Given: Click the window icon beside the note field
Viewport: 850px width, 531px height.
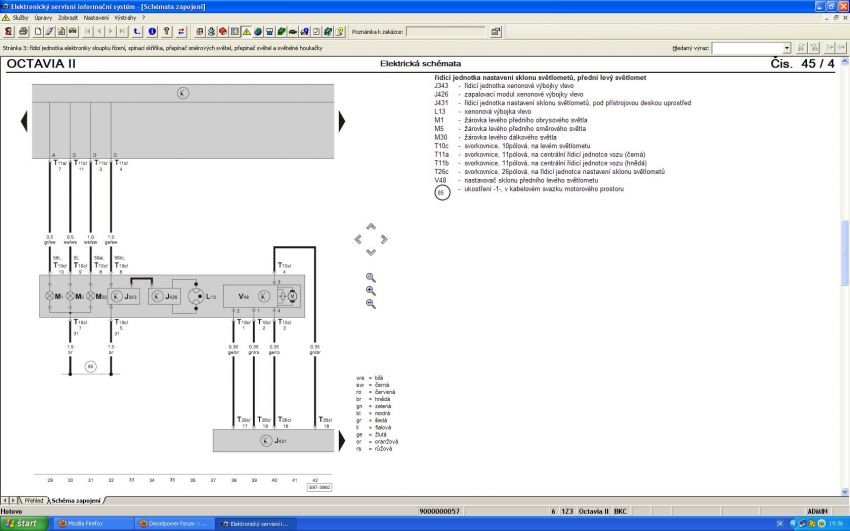Looking at the screenshot, I should [495, 31].
